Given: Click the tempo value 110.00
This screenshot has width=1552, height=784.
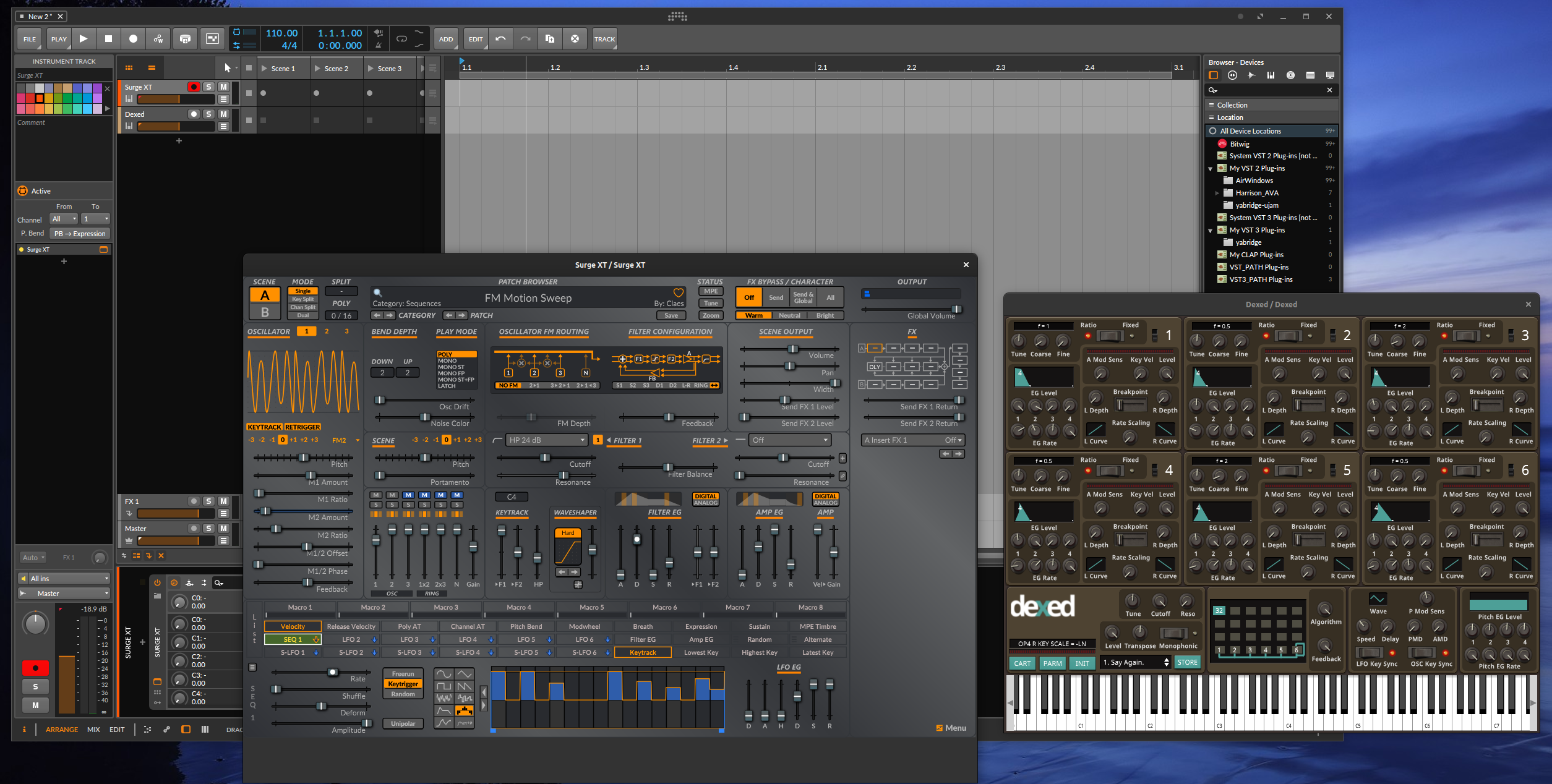Looking at the screenshot, I should pyautogui.click(x=281, y=33).
